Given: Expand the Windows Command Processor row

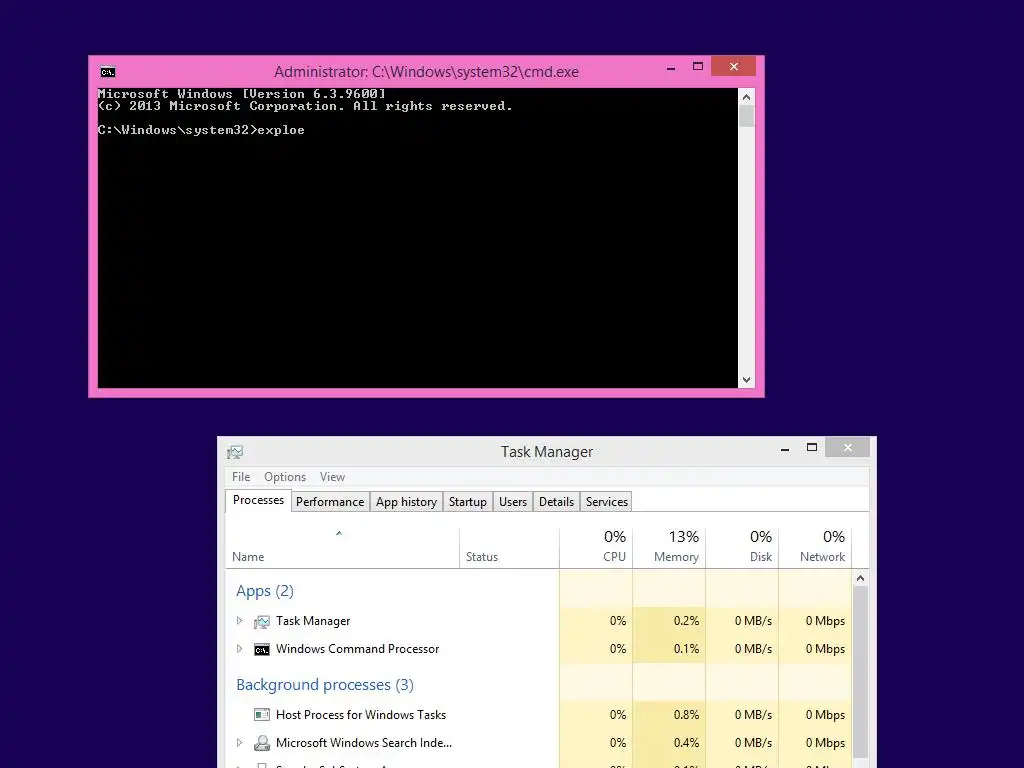Looking at the screenshot, I should point(240,649).
